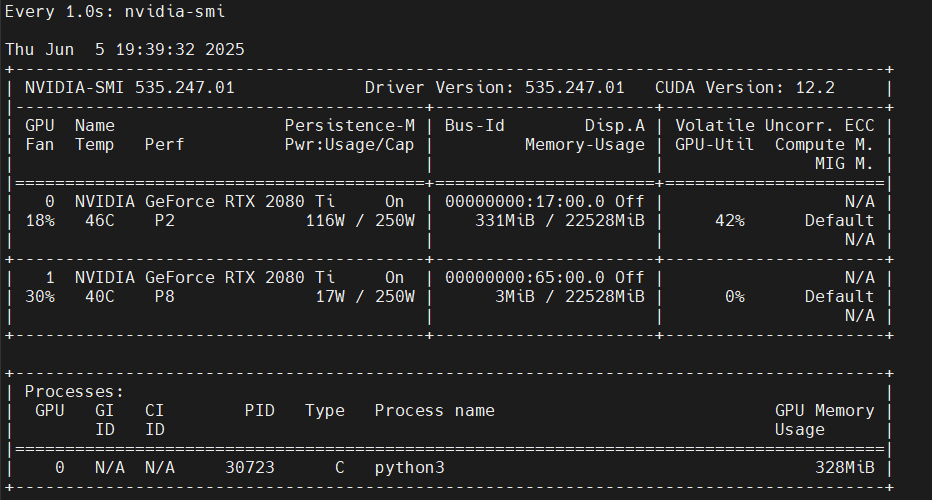This screenshot has height=500, width=932.
Task: Click the 'Bus-Id' column header
Action: tap(474, 126)
